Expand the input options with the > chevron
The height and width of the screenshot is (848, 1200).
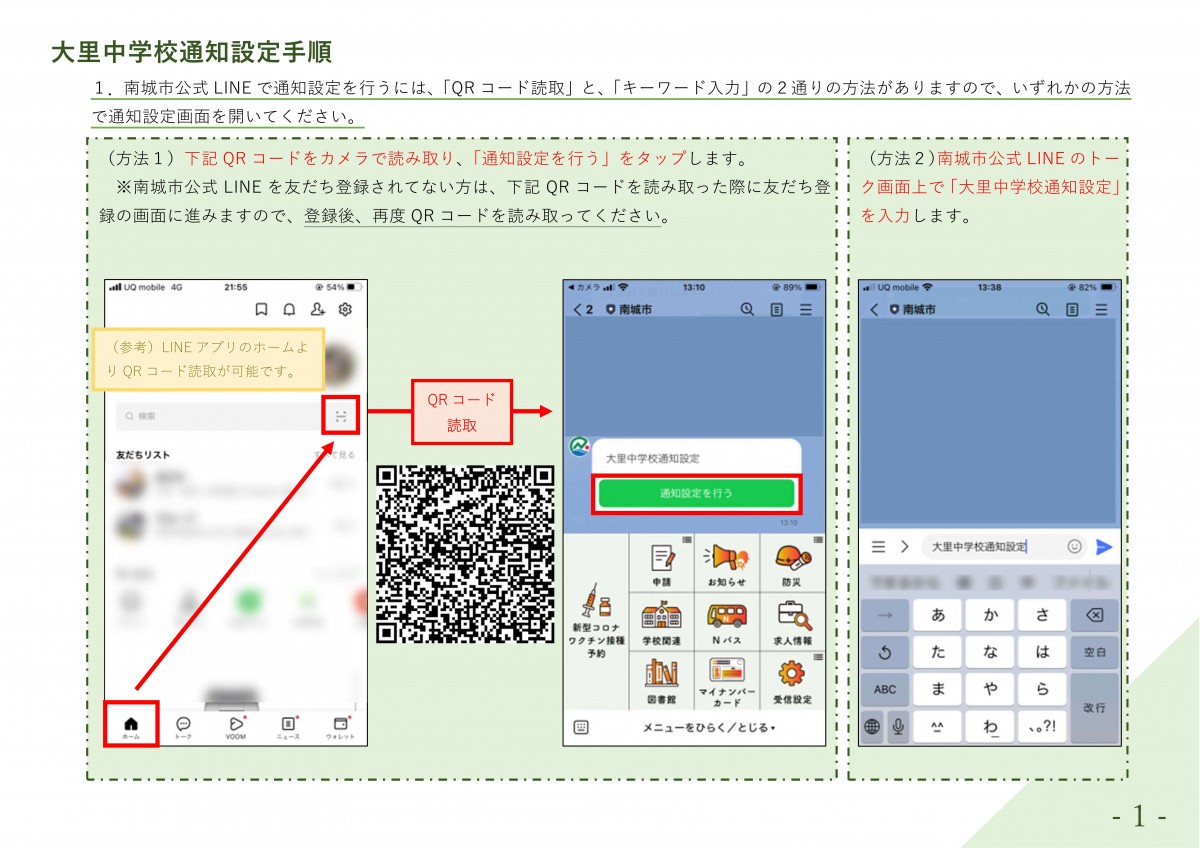(905, 547)
